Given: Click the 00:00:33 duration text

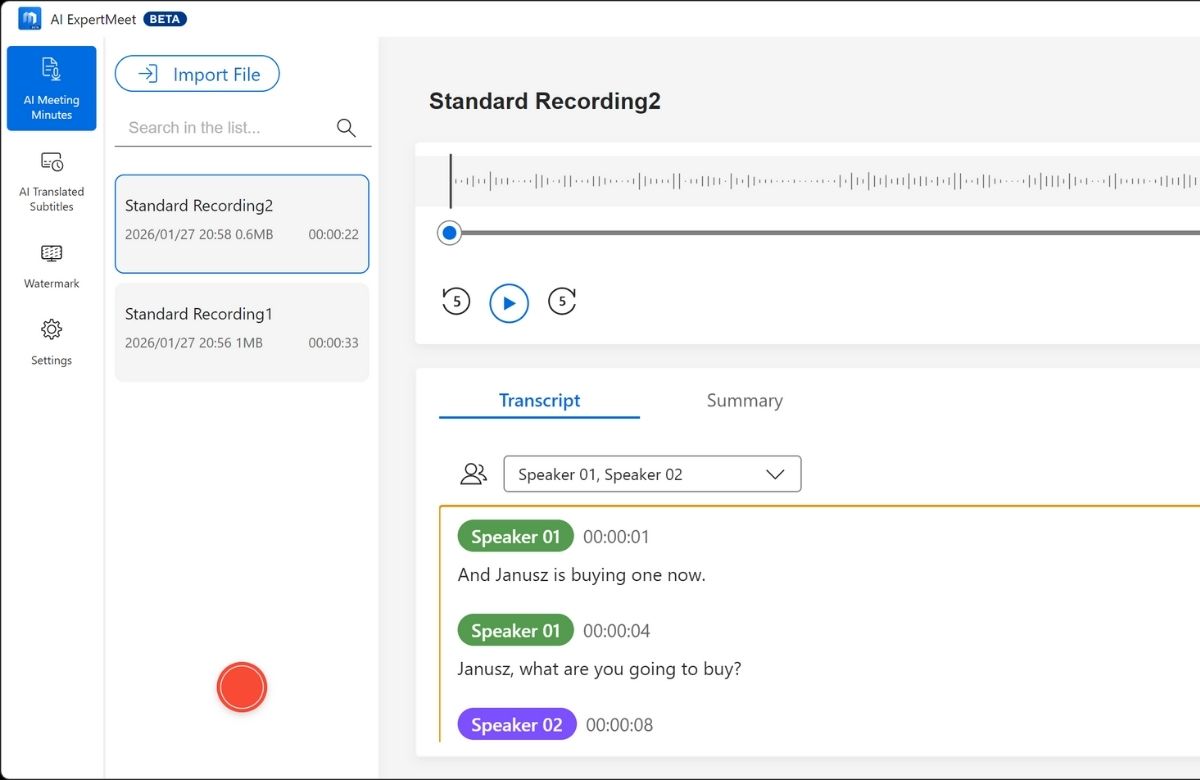Looking at the screenshot, I should click(x=333, y=342).
